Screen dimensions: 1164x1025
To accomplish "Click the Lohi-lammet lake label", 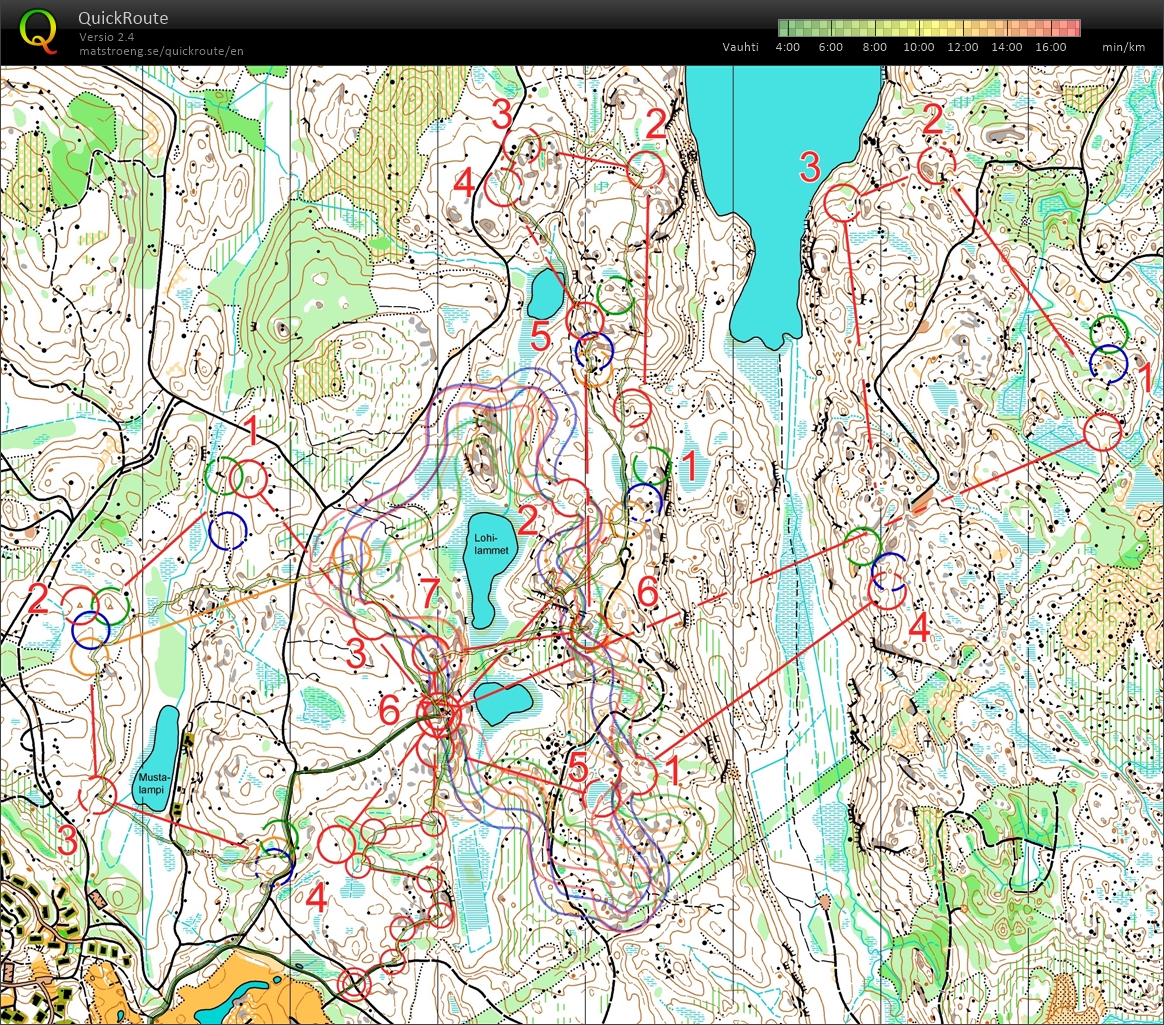I will [491, 541].
